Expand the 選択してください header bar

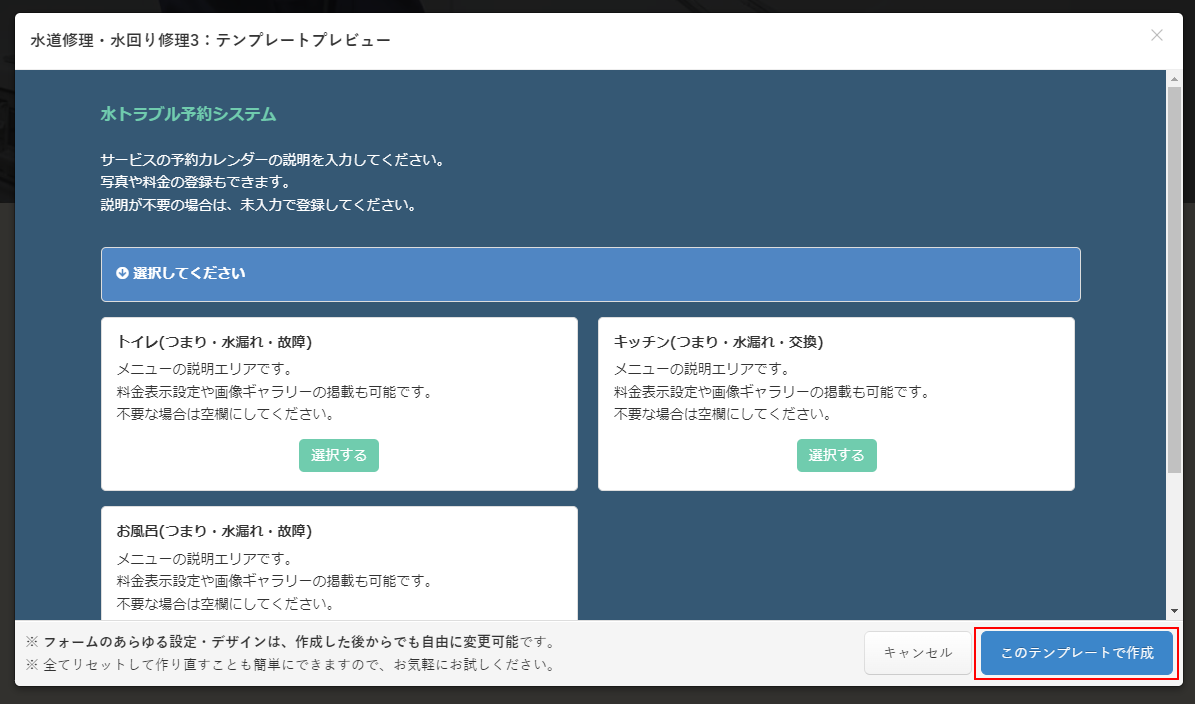pos(590,274)
